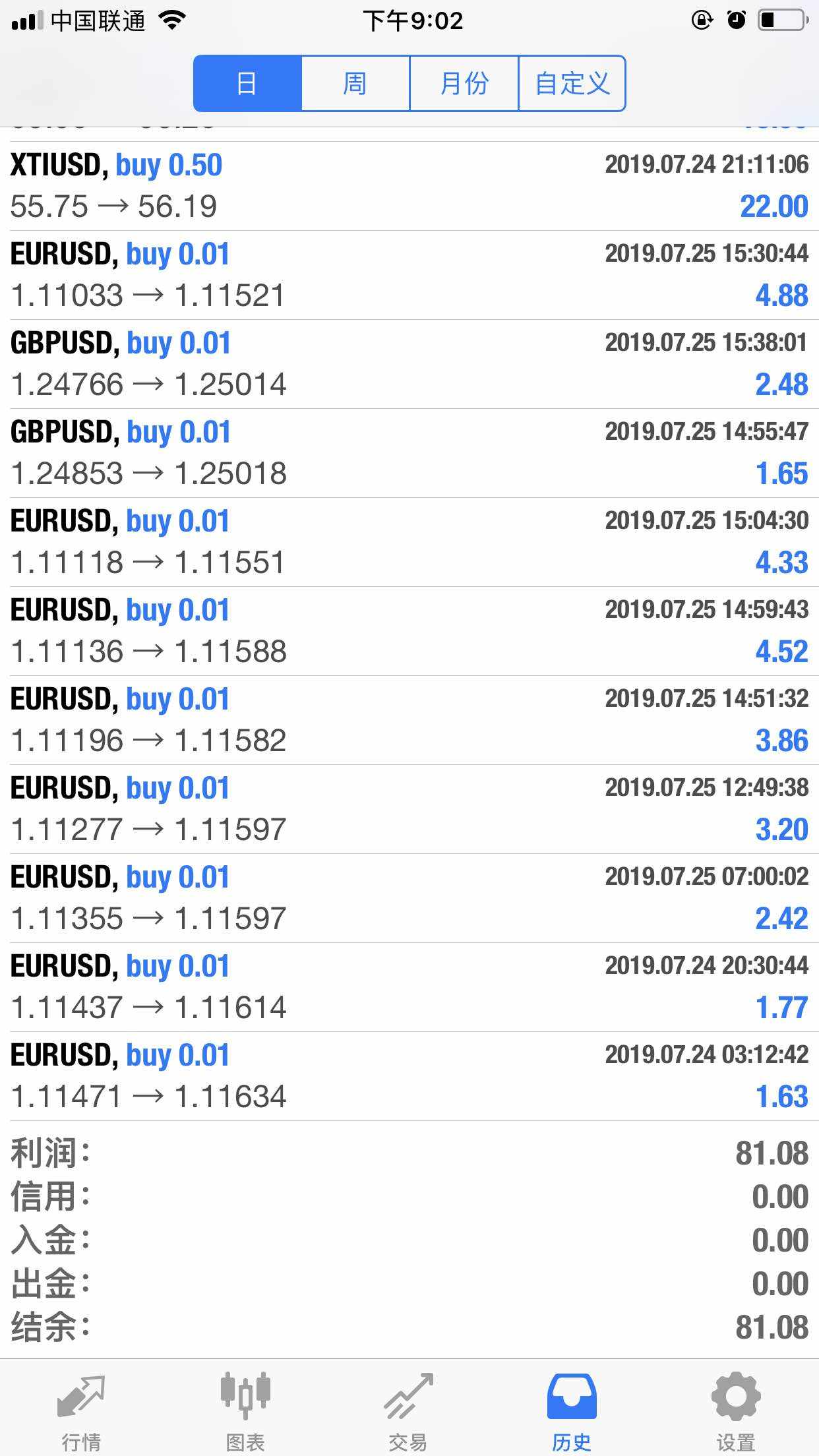Tap the battery indicator icon

tap(783, 20)
